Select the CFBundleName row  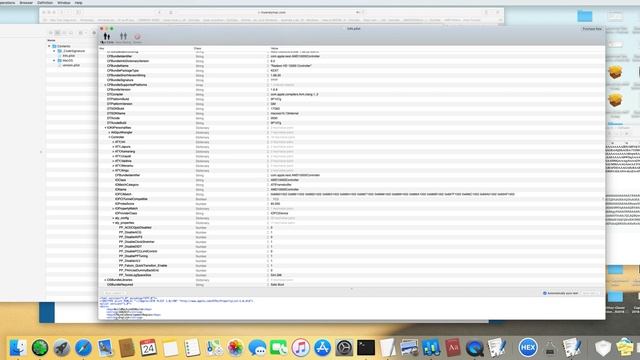pos(352,66)
